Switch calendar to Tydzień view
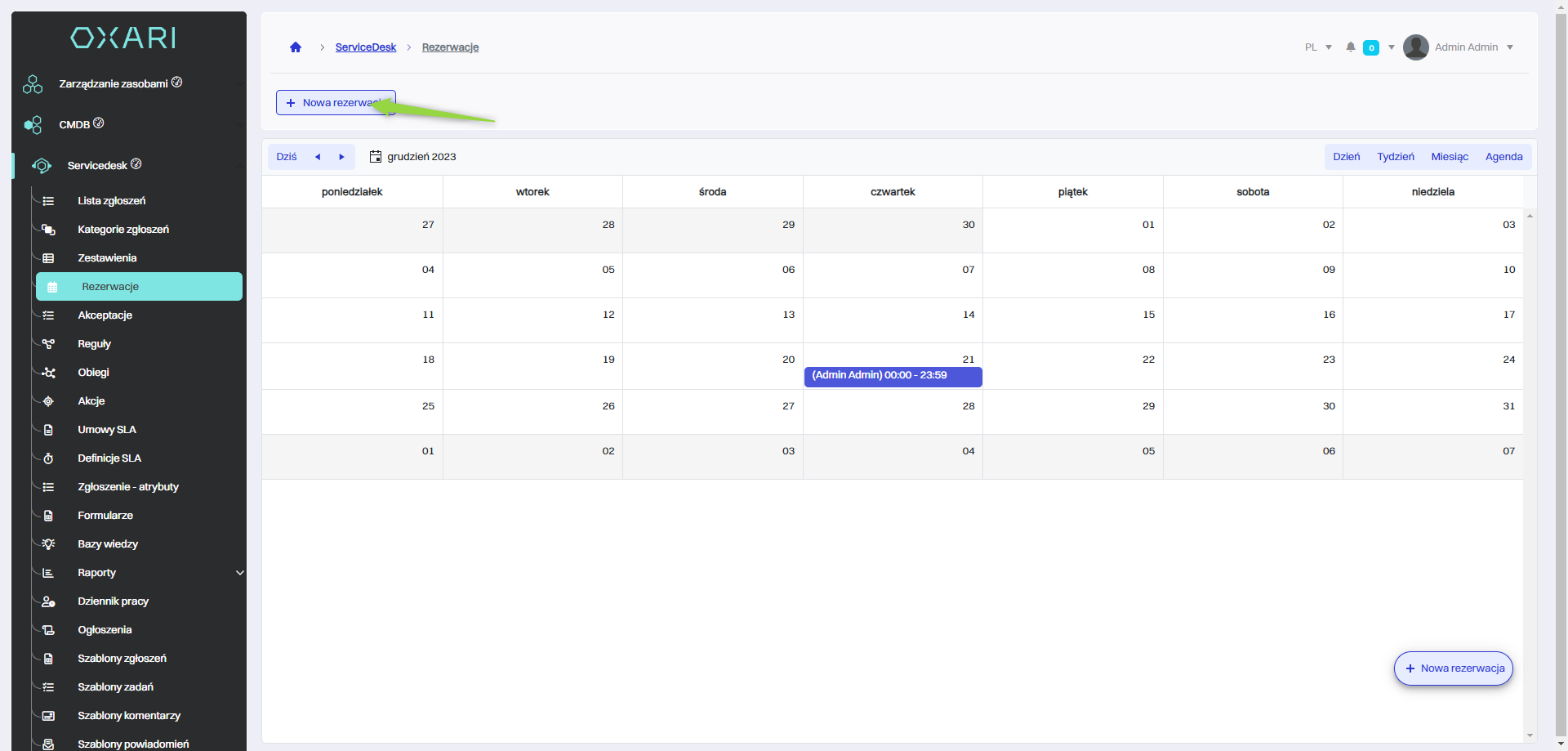 tap(1395, 157)
